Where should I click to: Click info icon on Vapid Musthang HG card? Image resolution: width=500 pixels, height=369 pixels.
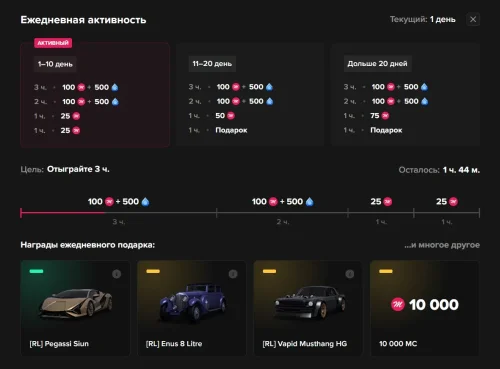(349, 274)
